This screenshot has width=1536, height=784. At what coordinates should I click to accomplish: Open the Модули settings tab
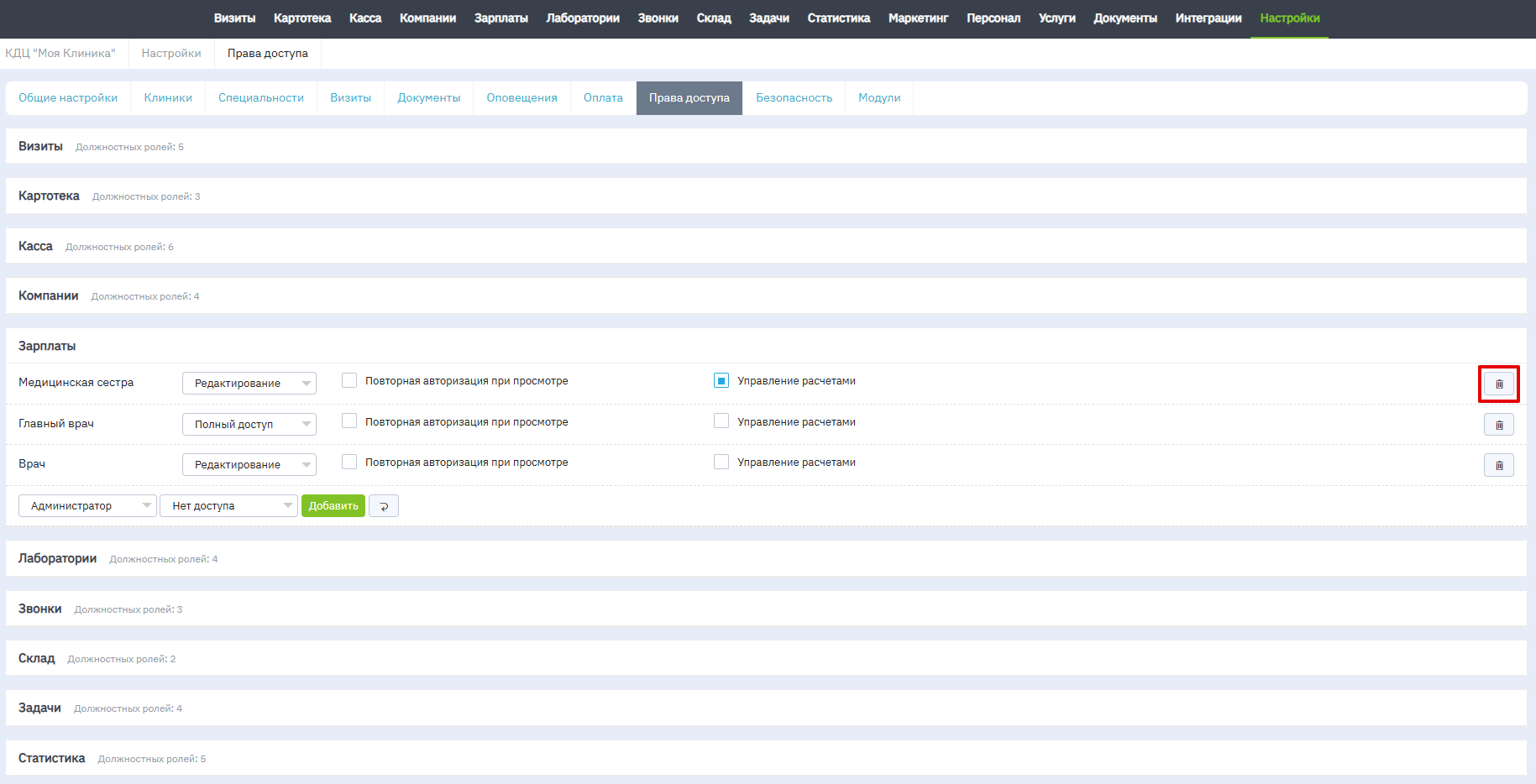click(x=878, y=98)
